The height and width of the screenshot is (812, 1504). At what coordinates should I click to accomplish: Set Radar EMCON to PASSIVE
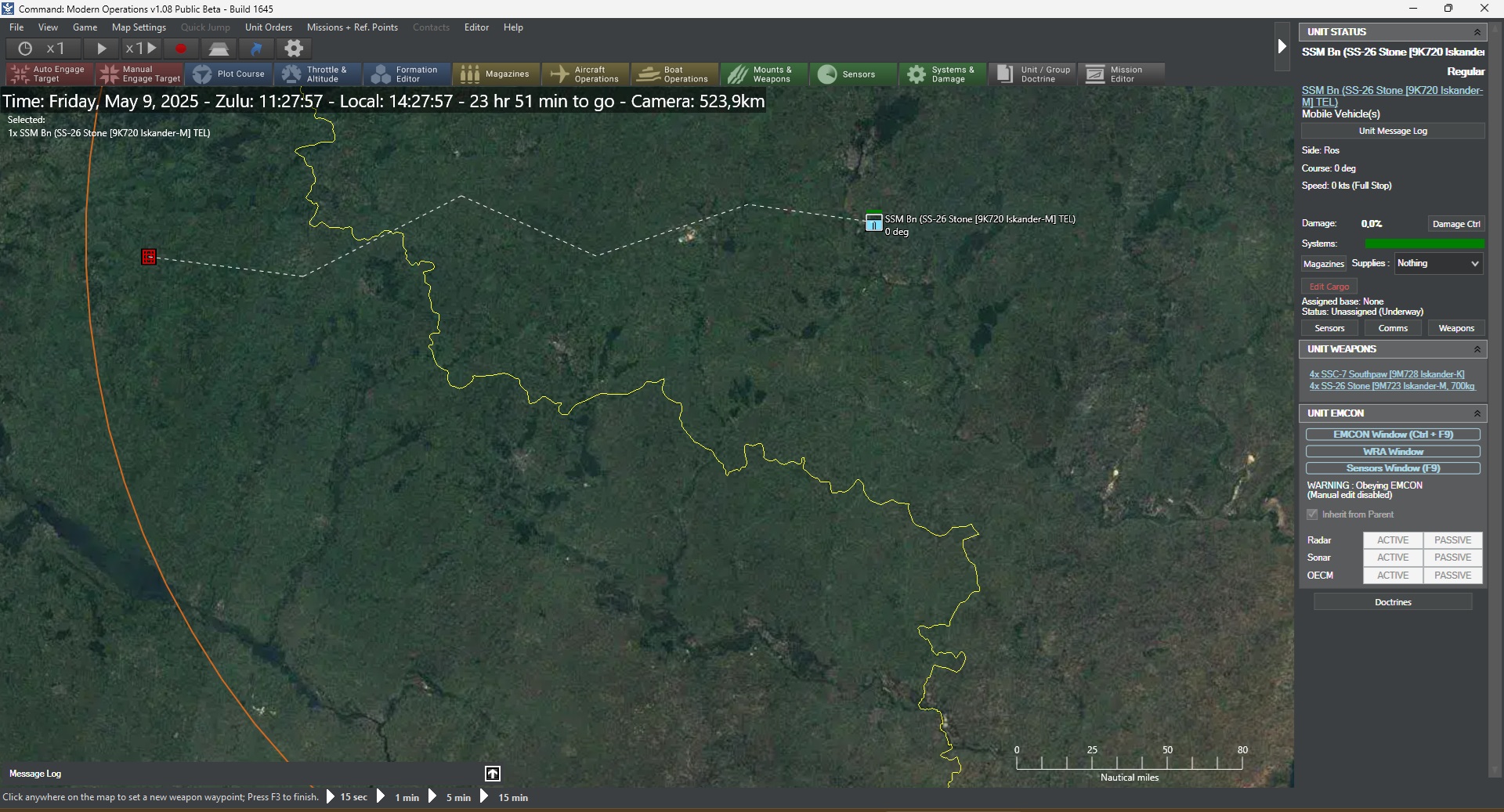click(1452, 540)
